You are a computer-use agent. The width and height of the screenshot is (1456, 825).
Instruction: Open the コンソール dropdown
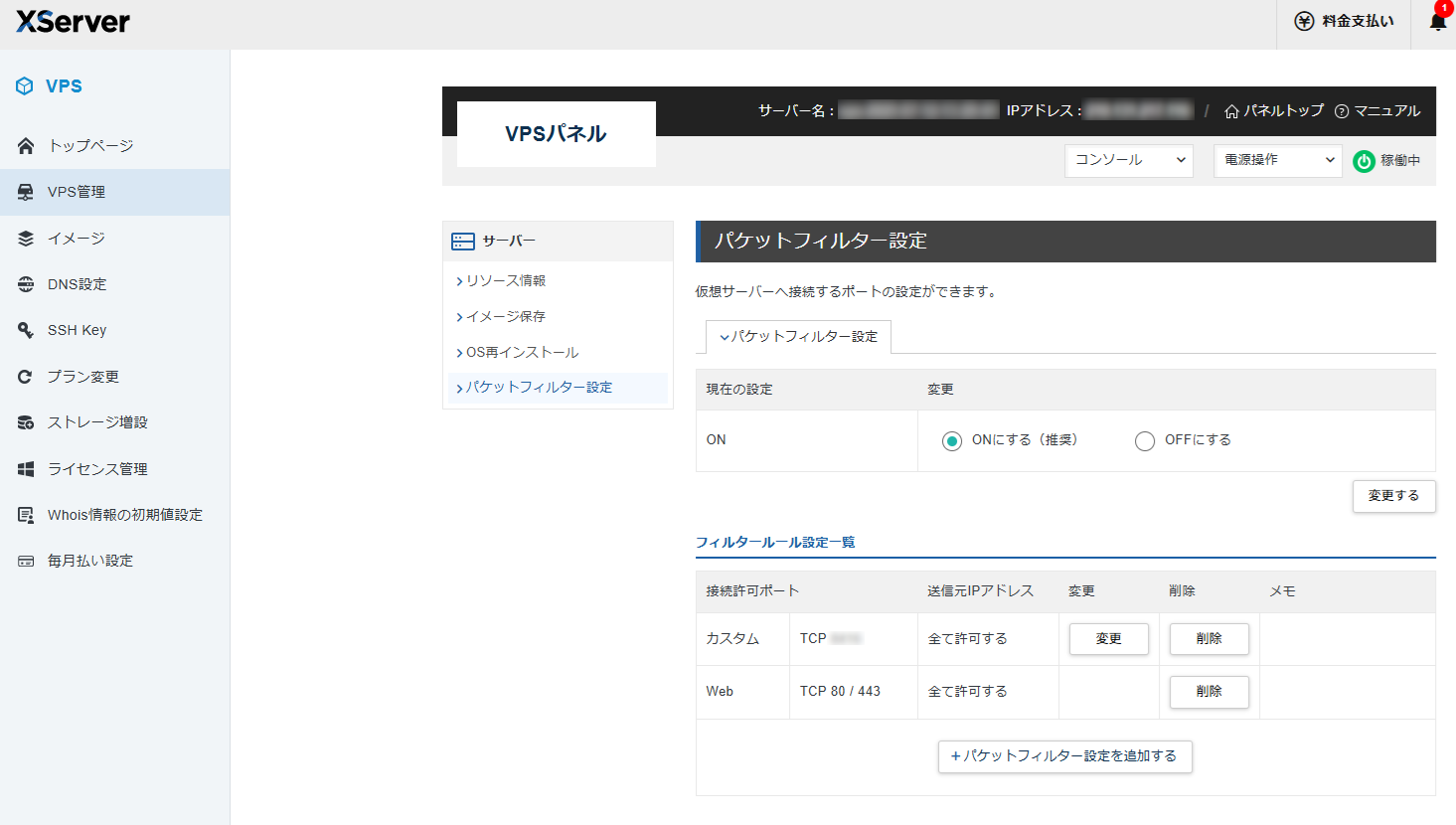(1128, 160)
